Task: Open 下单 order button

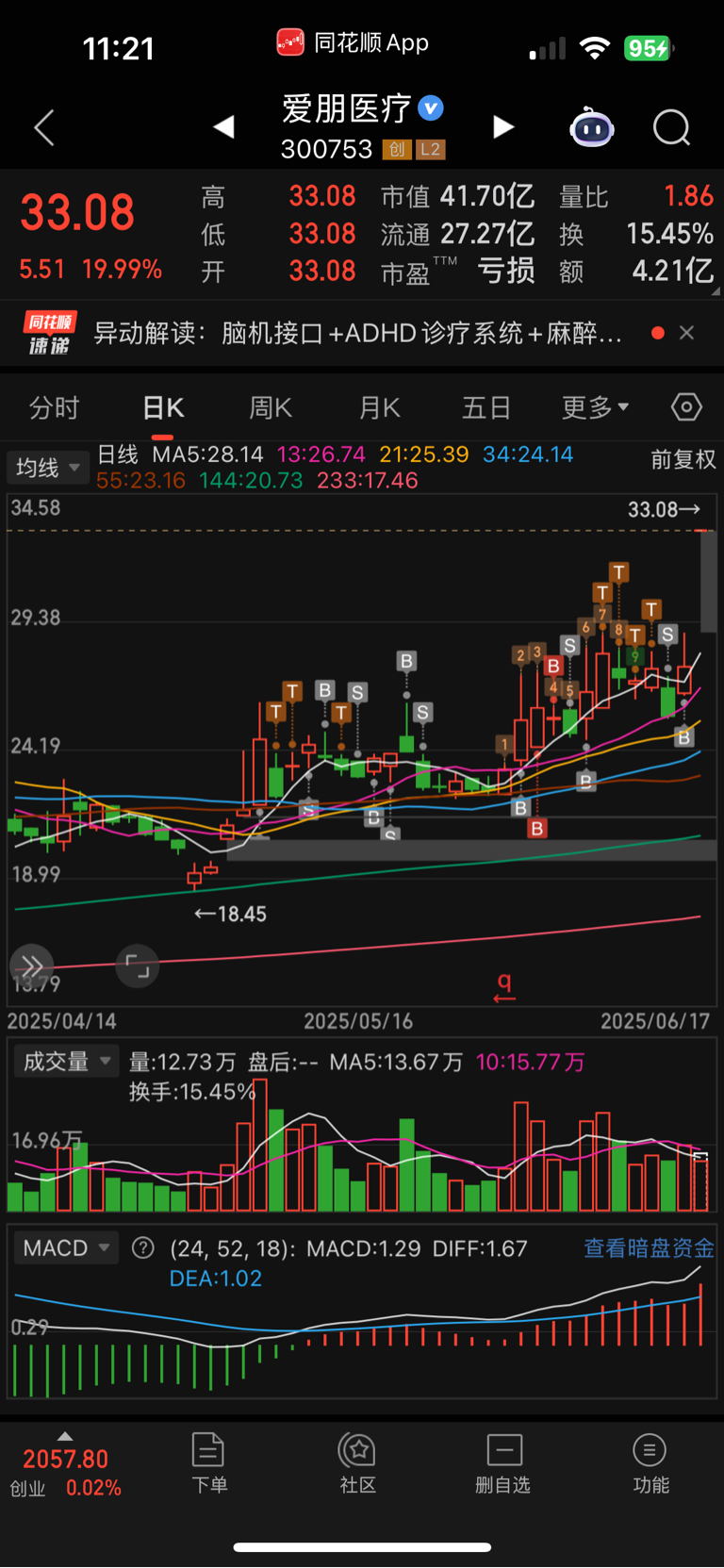Action: [x=208, y=1463]
